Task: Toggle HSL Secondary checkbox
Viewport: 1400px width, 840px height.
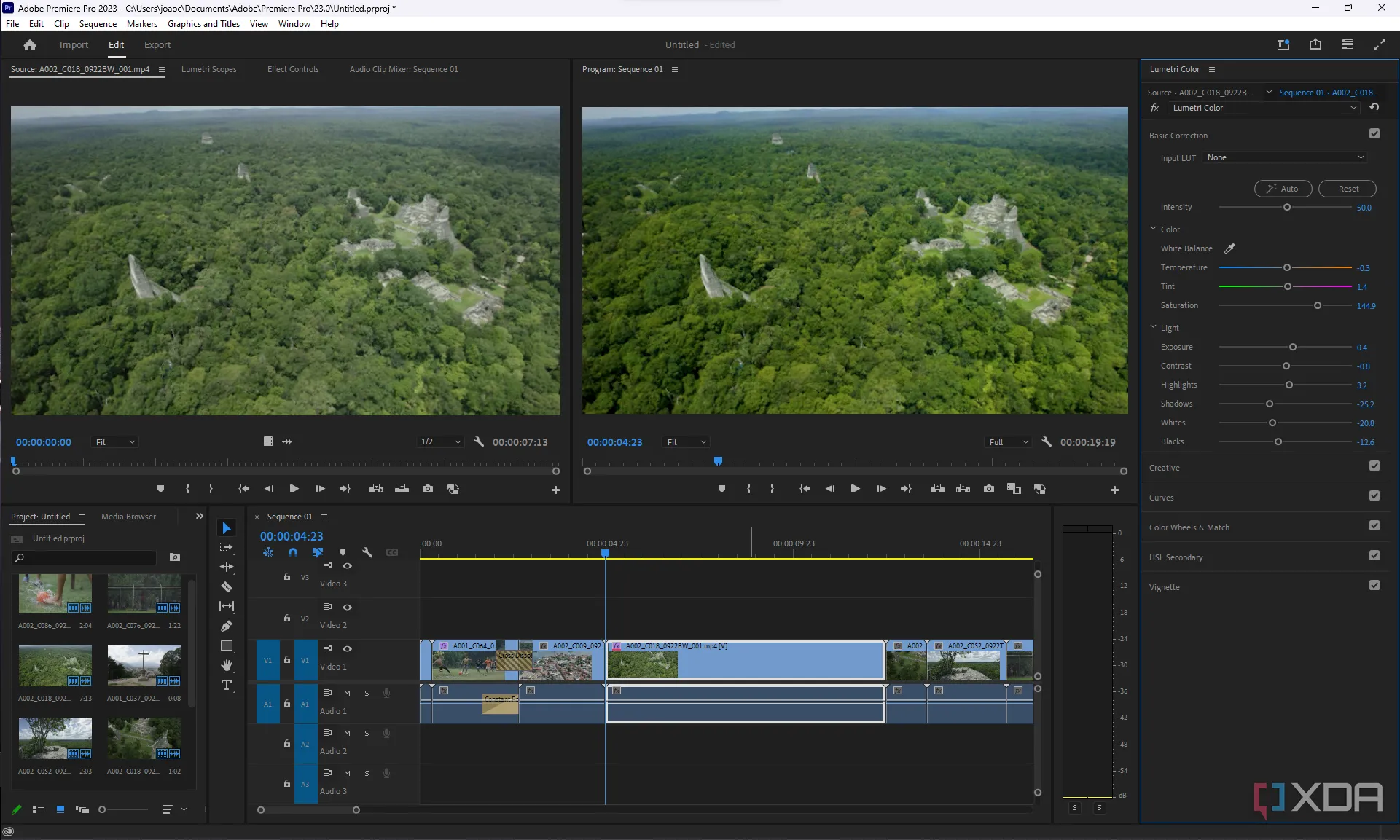Action: [1374, 555]
